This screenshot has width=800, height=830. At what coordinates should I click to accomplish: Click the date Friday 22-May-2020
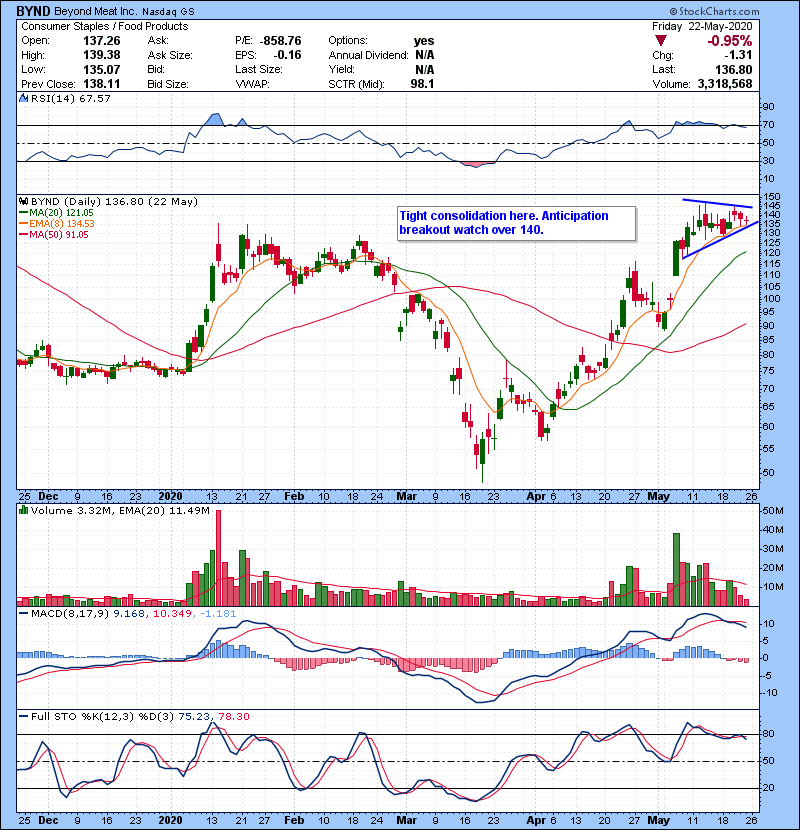coord(702,26)
